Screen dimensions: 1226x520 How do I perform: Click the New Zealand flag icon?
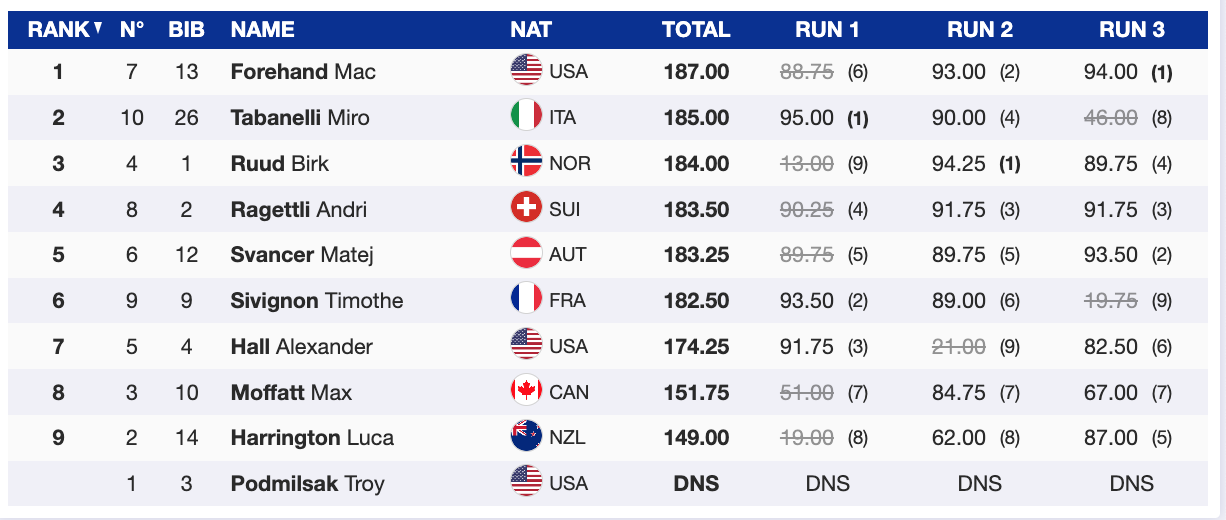[x=526, y=438]
